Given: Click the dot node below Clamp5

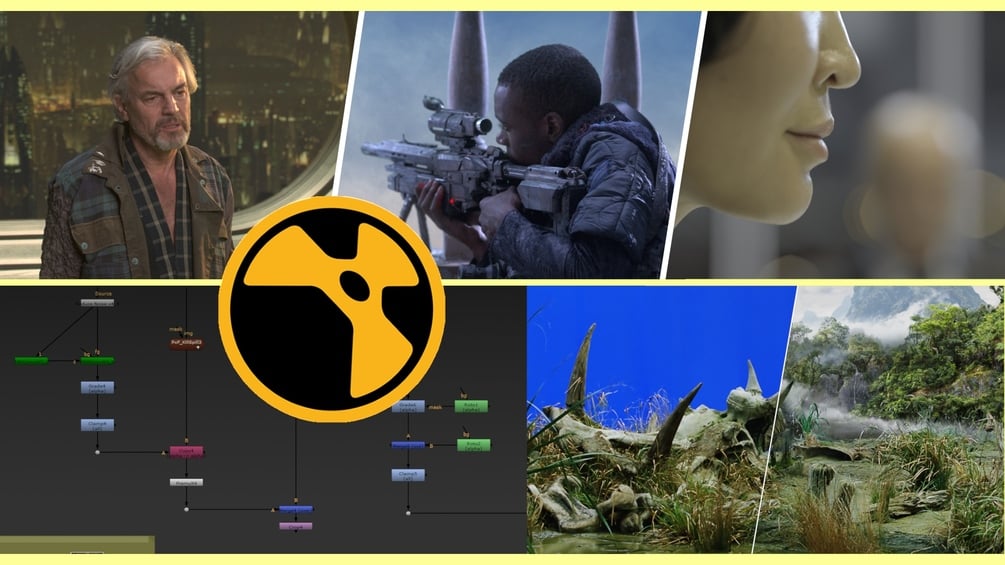Looking at the screenshot, I should pos(408,513).
